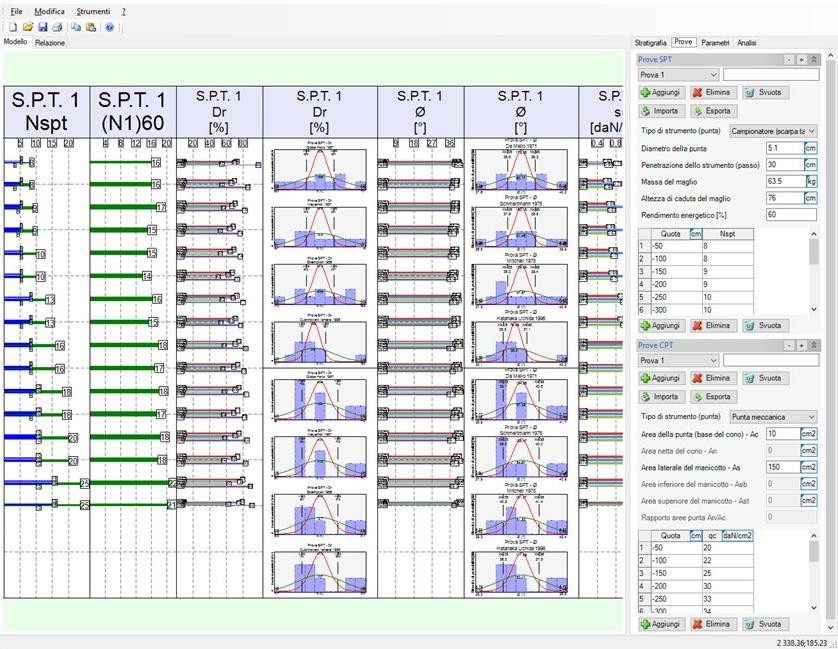Click the Print toolbar icon
Screen dimensions: 838x649
(57, 27)
